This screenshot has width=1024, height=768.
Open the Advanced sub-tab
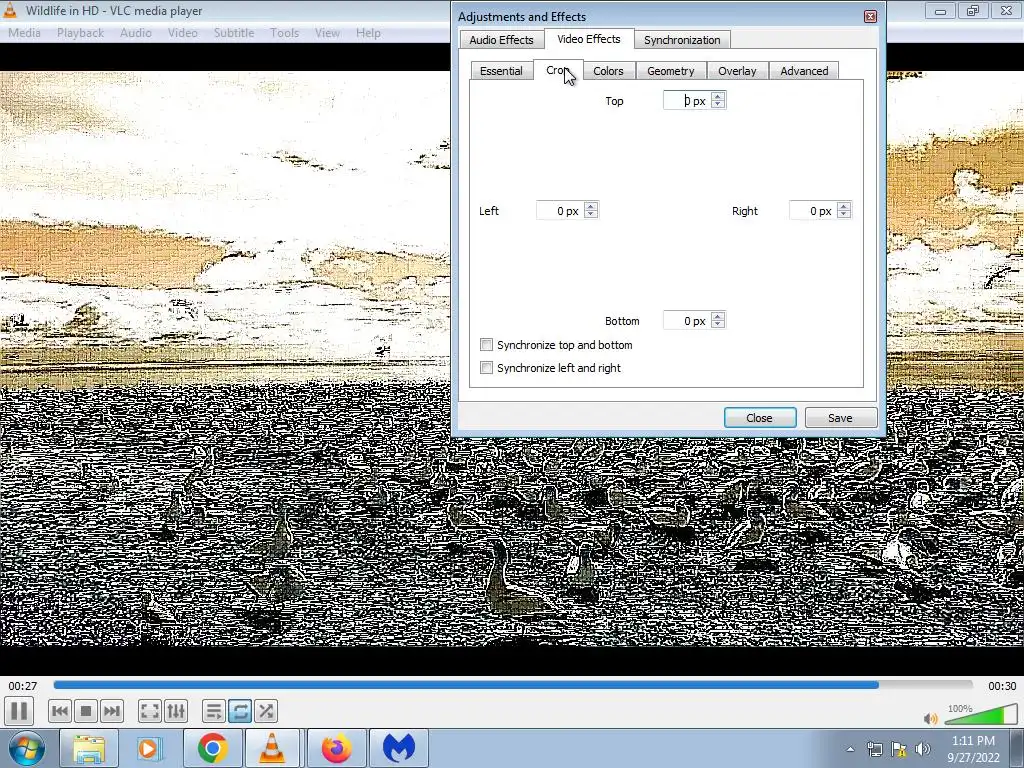(804, 71)
